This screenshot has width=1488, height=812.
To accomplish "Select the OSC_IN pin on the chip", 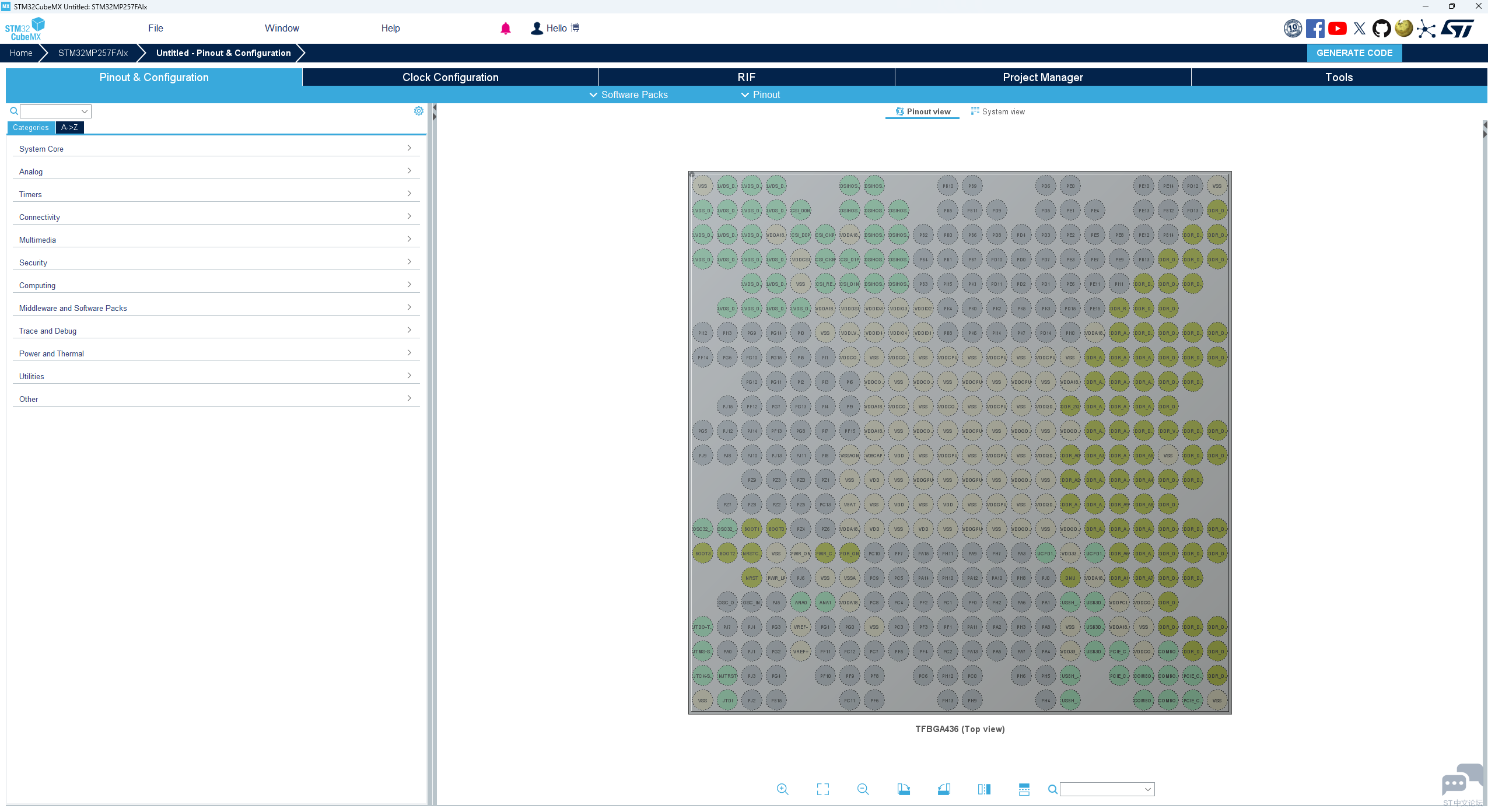I will click(x=752, y=603).
